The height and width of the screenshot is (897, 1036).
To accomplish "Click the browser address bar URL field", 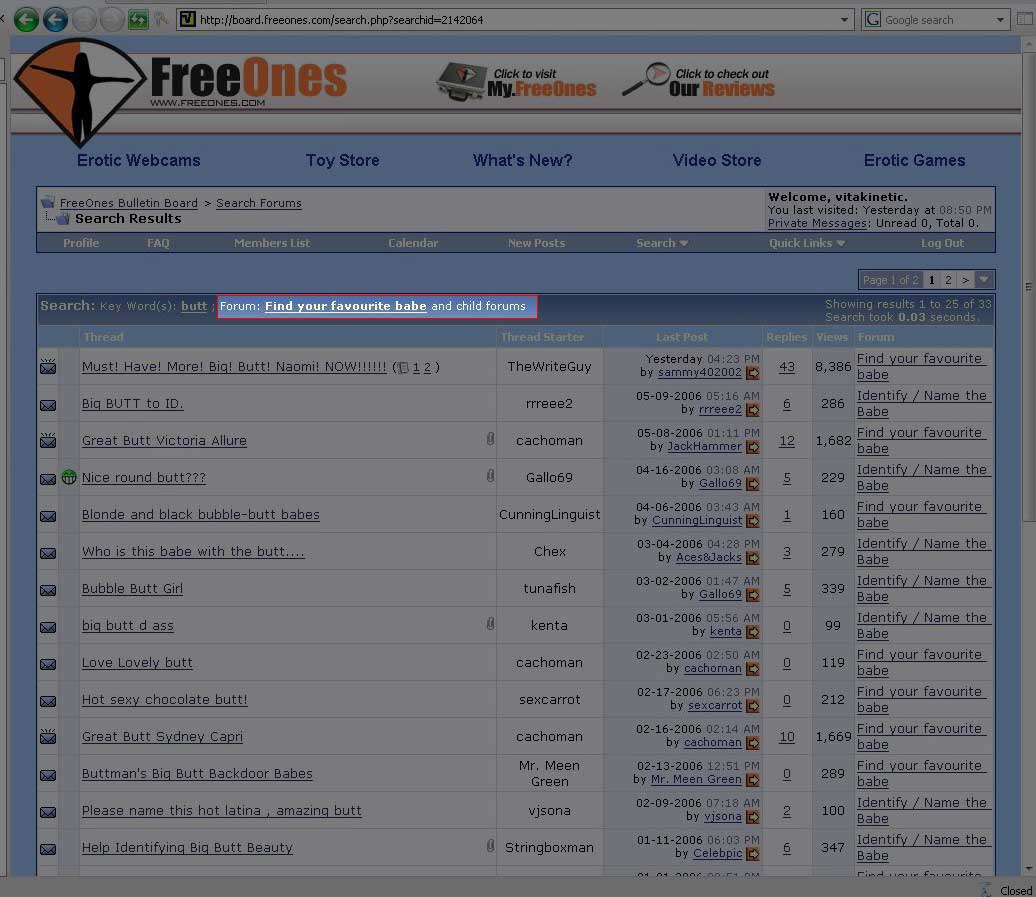I will [x=510, y=20].
